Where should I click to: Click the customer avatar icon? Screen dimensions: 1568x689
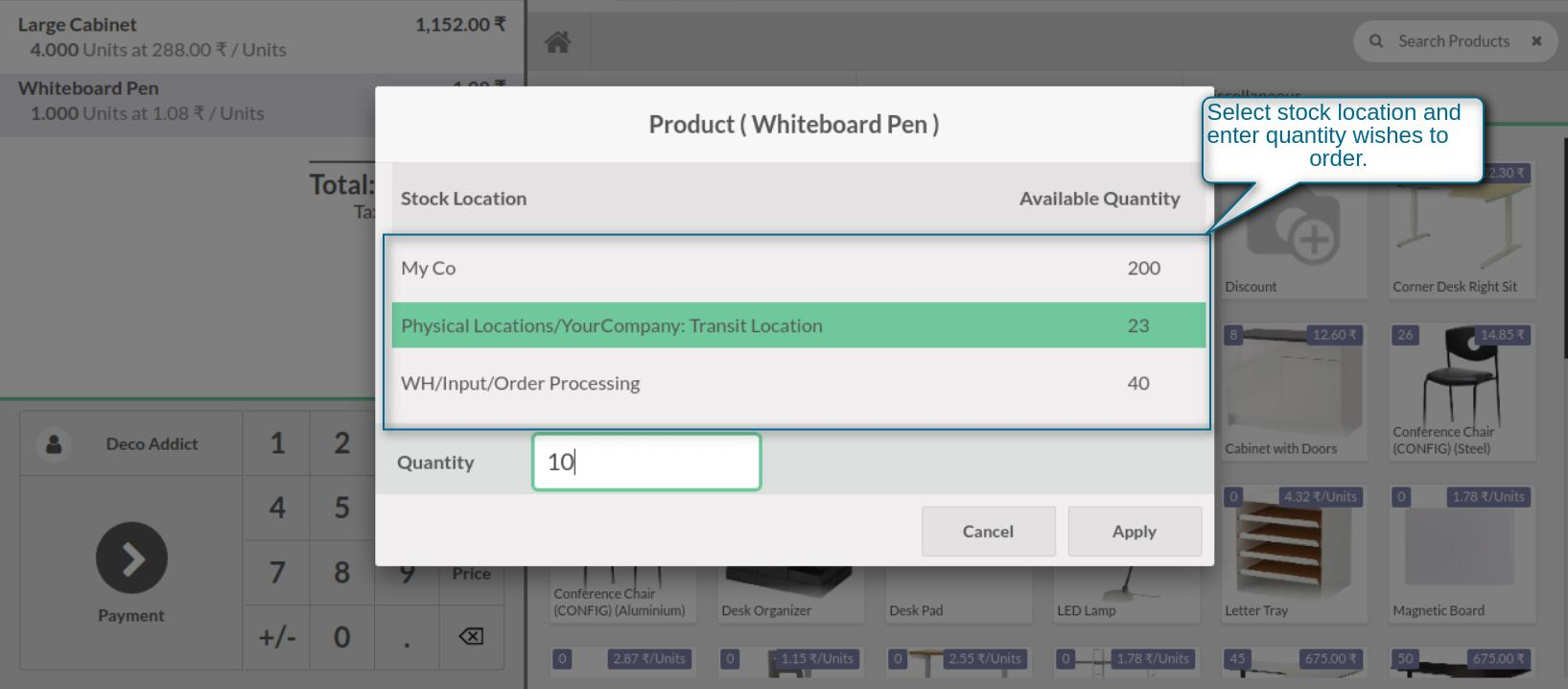point(54,444)
